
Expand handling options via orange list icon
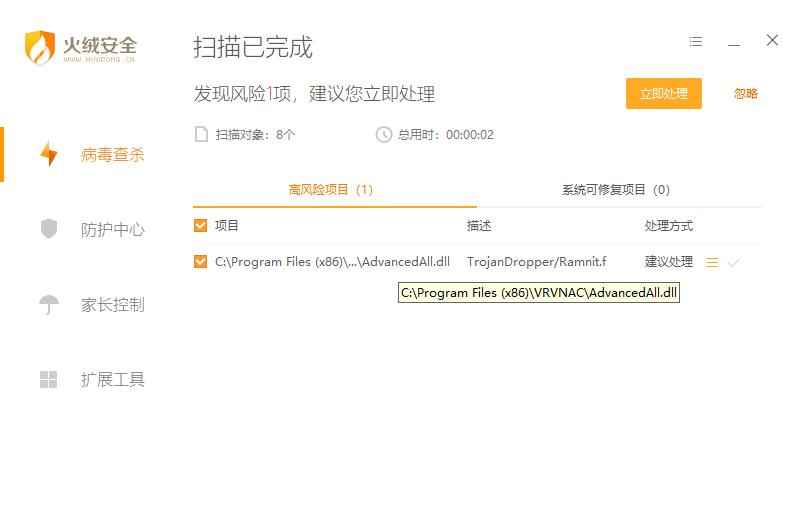pyautogui.click(x=712, y=262)
